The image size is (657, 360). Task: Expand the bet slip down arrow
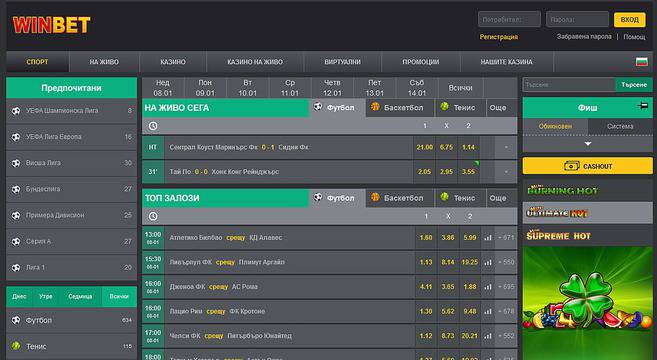point(588,144)
